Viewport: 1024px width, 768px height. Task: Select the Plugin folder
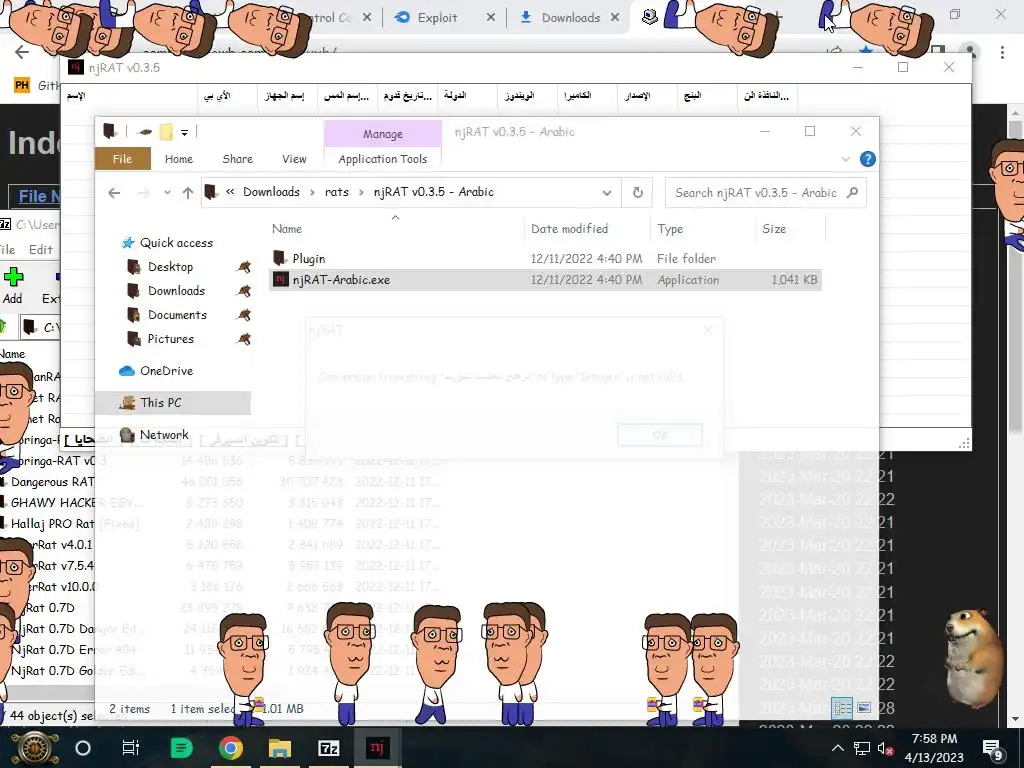308,259
